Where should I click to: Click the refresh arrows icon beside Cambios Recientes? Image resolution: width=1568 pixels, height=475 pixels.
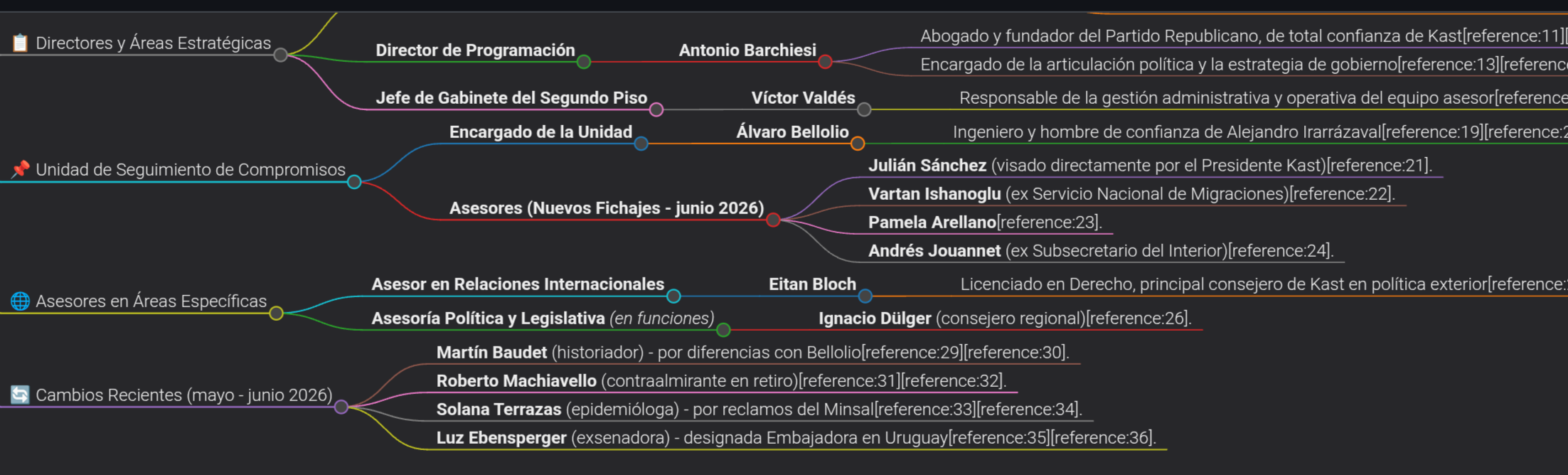[20, 395]
